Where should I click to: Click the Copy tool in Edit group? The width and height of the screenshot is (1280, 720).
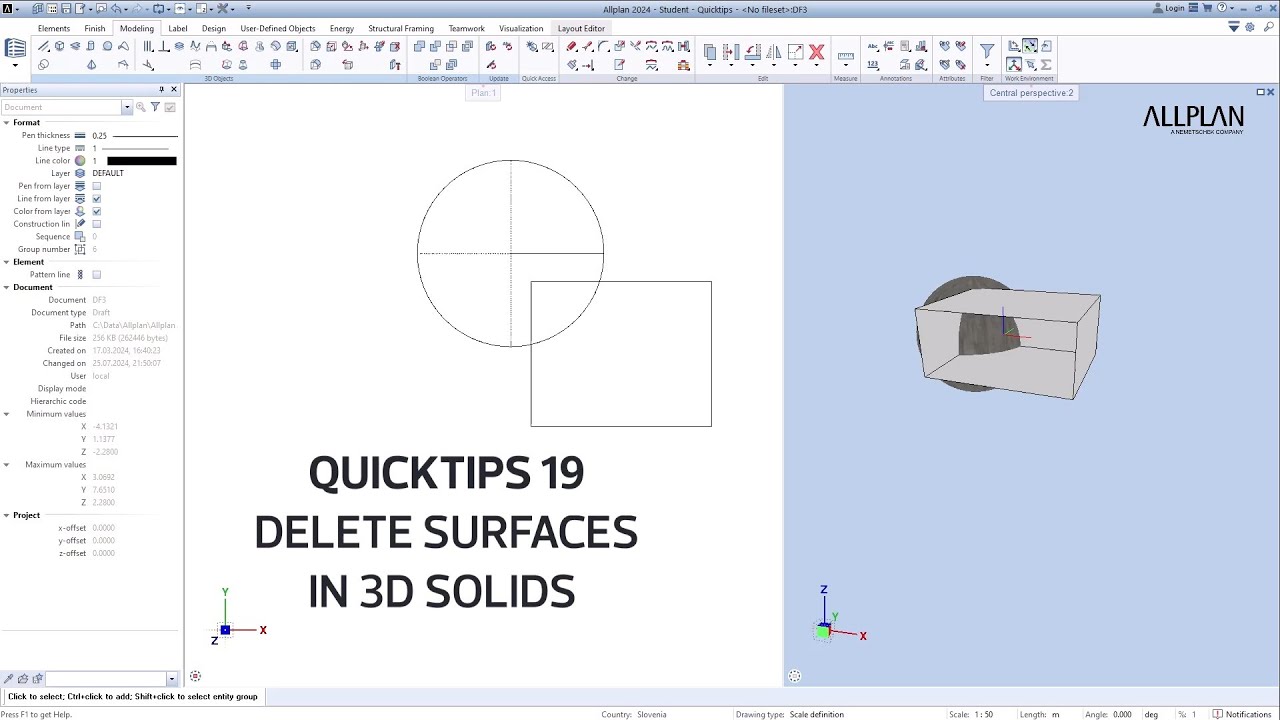tap(710, 52)
